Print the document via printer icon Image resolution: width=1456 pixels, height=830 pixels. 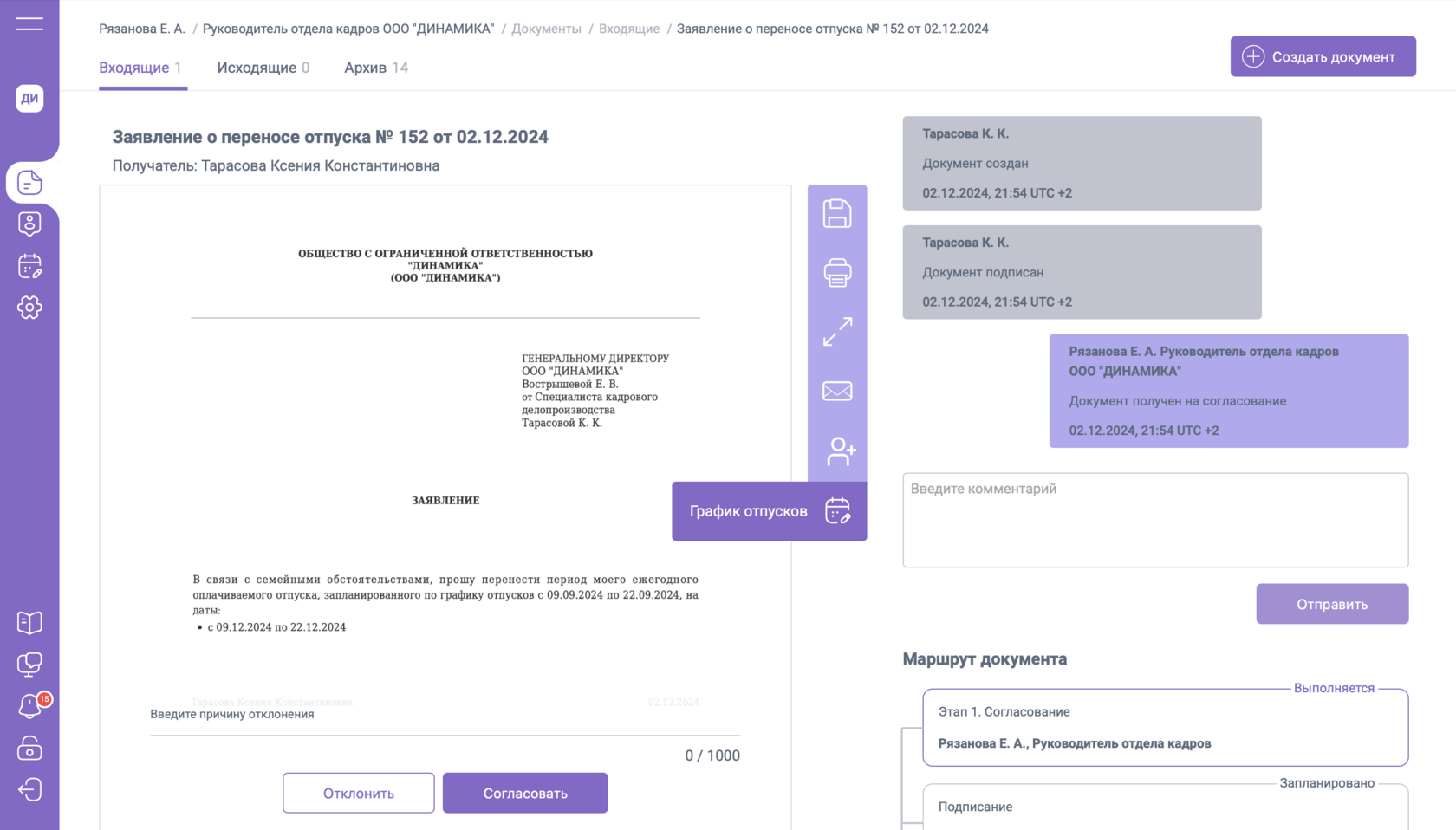coord(836,273)
